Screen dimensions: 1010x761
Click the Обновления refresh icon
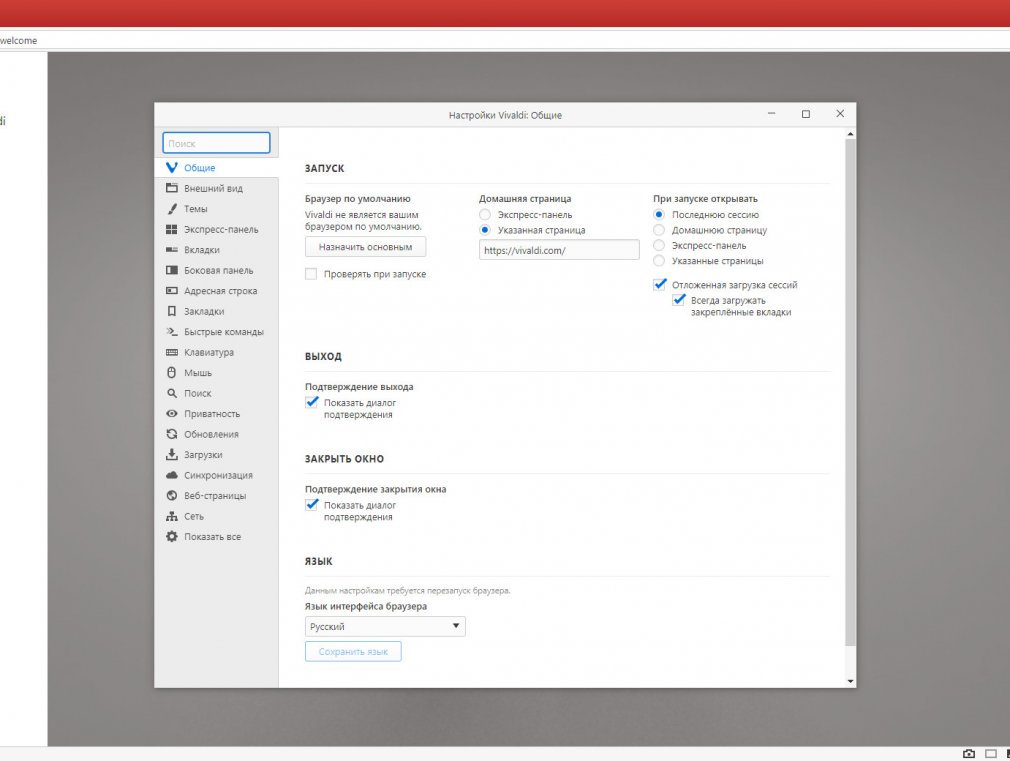172,434
